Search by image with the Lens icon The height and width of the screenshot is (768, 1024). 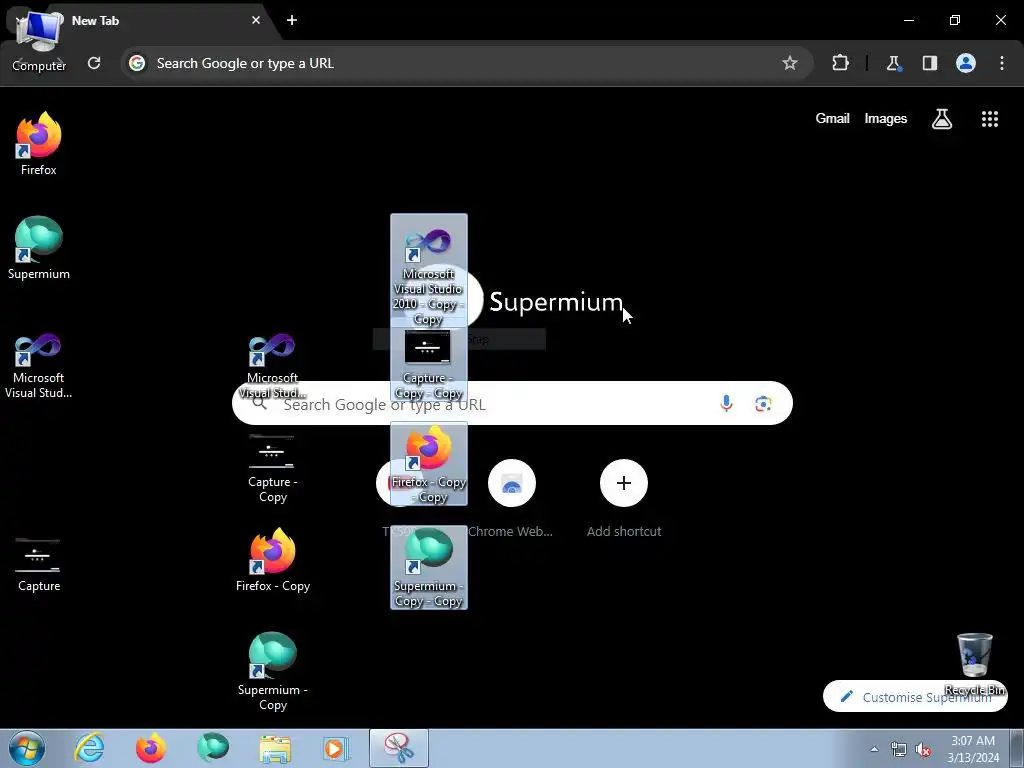[x=763, y=404]
